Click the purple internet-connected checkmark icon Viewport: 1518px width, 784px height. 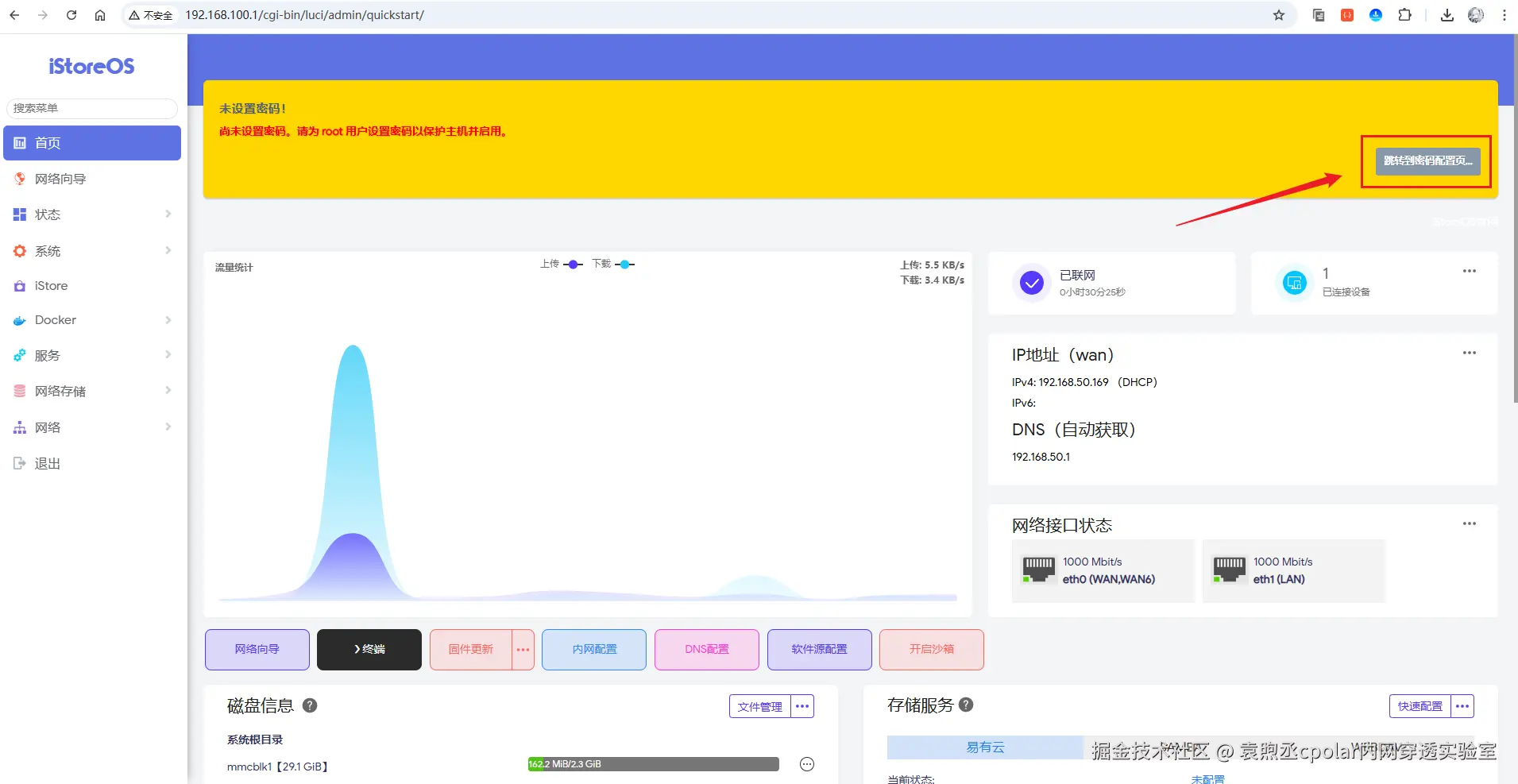click(1032, 283)
